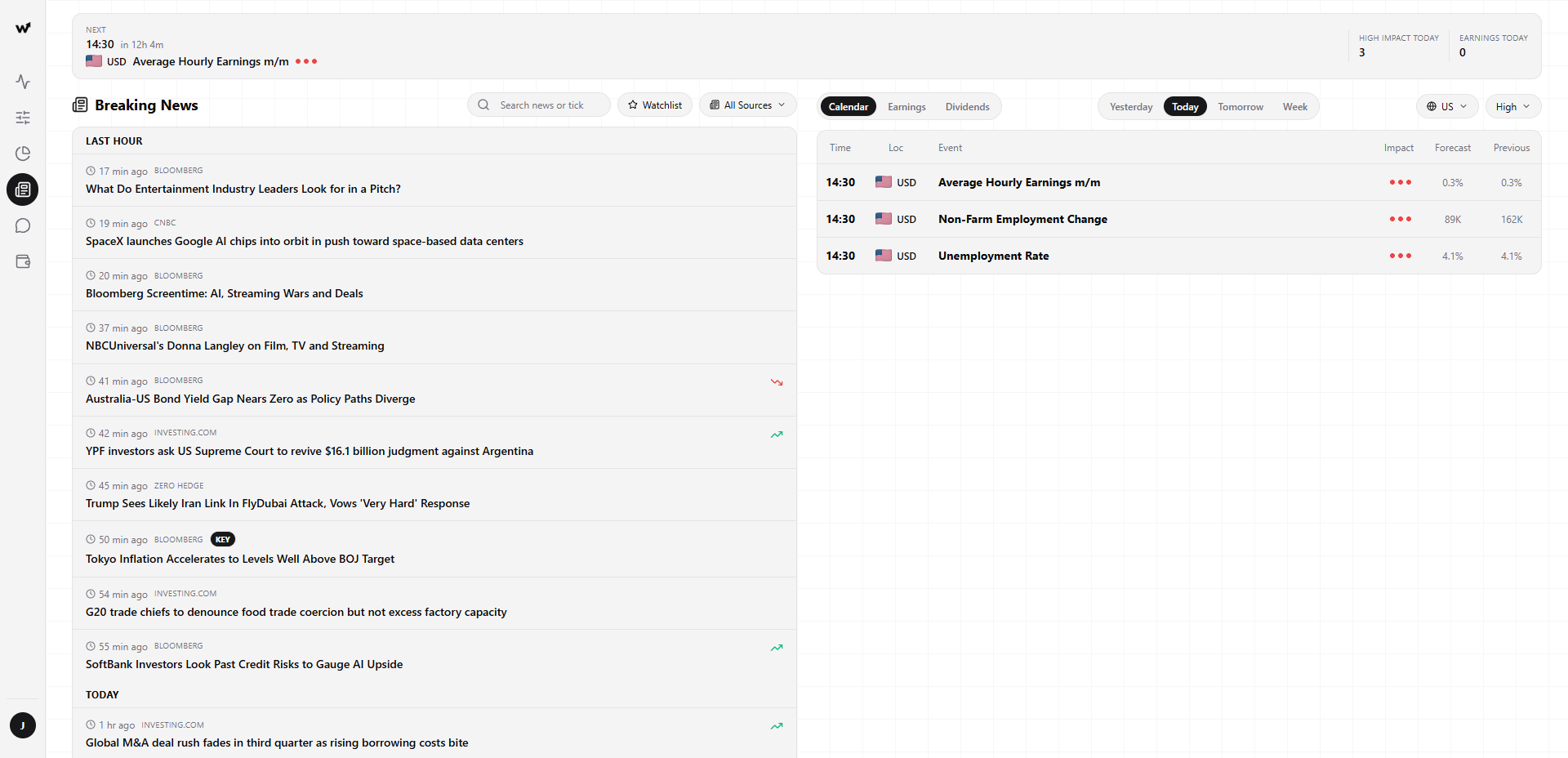Open the chat bubble icon in sidebar

23,225
